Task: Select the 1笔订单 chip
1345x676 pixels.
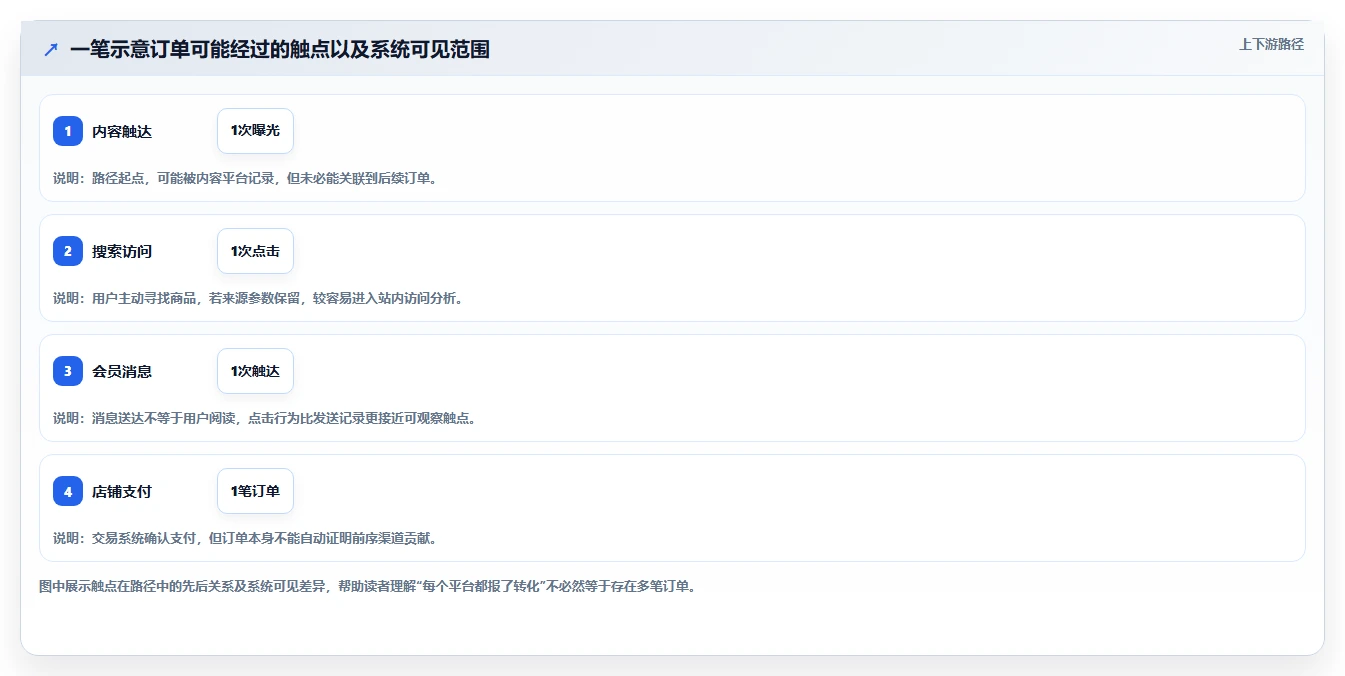Action: click(x=255, y=491)
